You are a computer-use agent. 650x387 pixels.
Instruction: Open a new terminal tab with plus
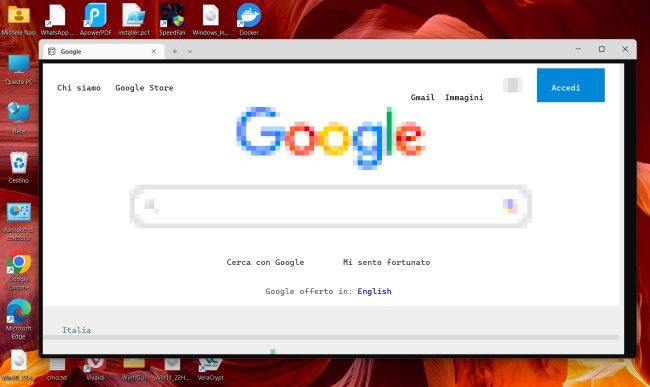coord(175,51)
